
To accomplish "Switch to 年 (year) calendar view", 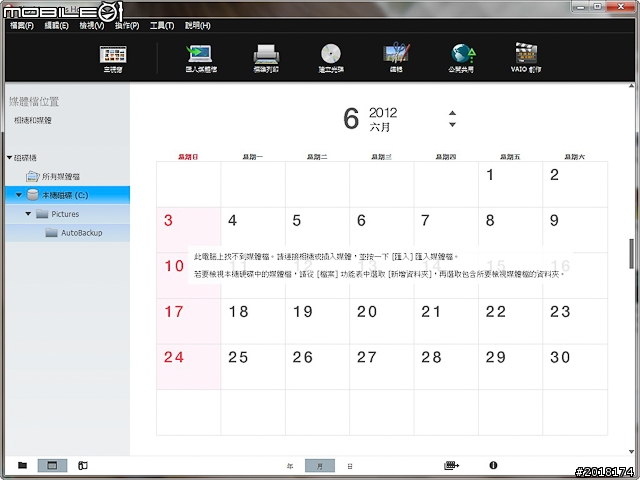I will (290, 466).
